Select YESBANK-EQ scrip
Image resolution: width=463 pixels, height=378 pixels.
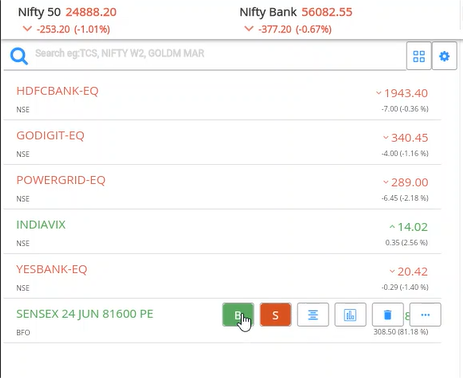pos(52,269)
